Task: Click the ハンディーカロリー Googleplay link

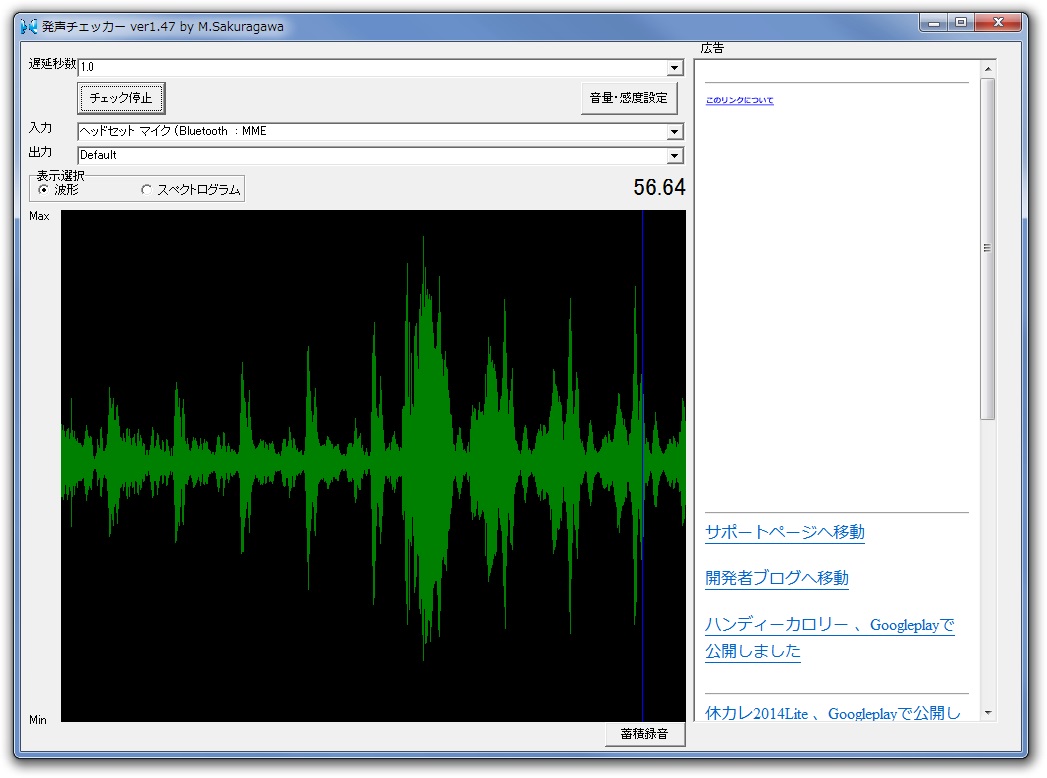Action: click(x=830, y=626)
